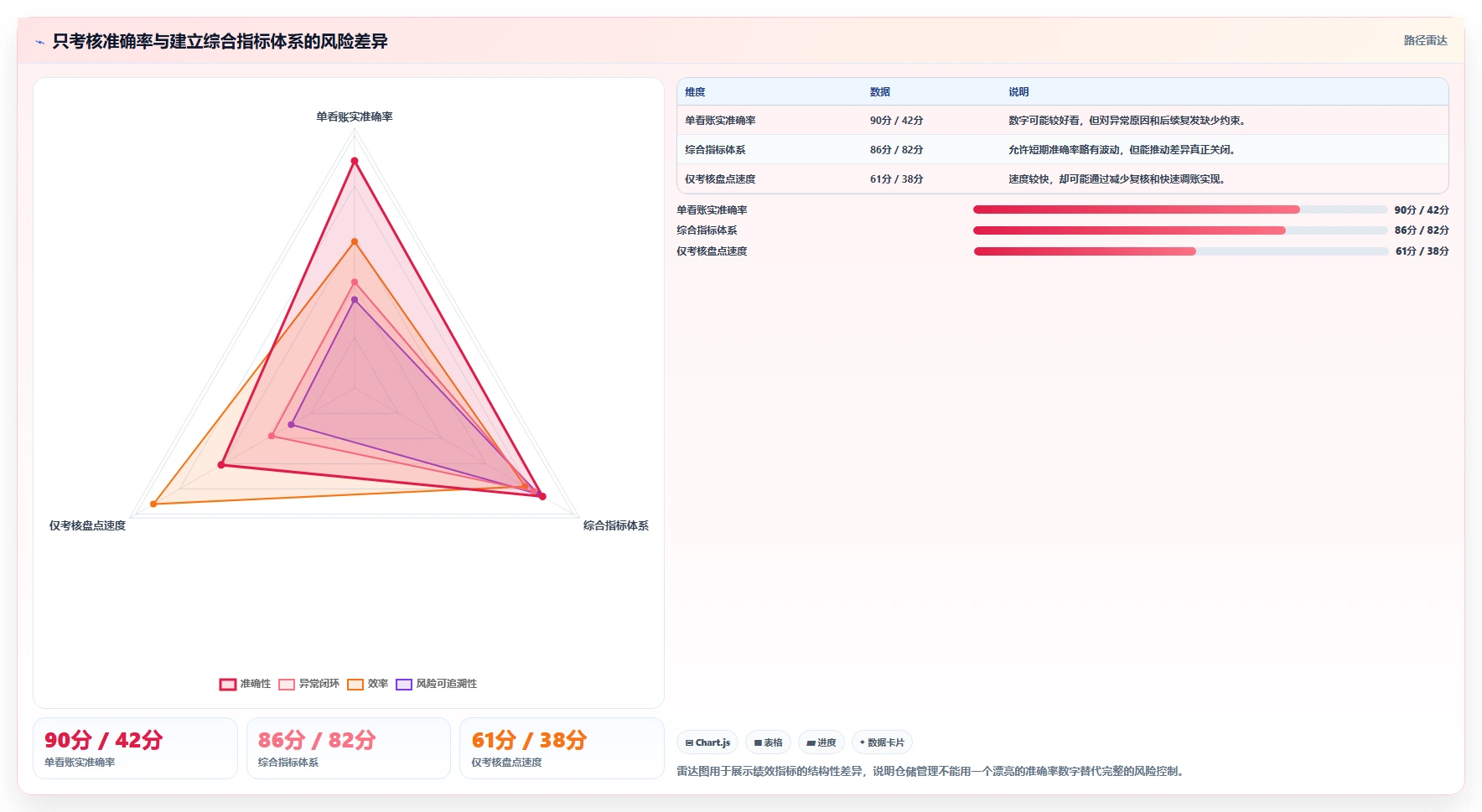Click the 90分 / 42分 value beside the top progress bar

[1422, 210]
